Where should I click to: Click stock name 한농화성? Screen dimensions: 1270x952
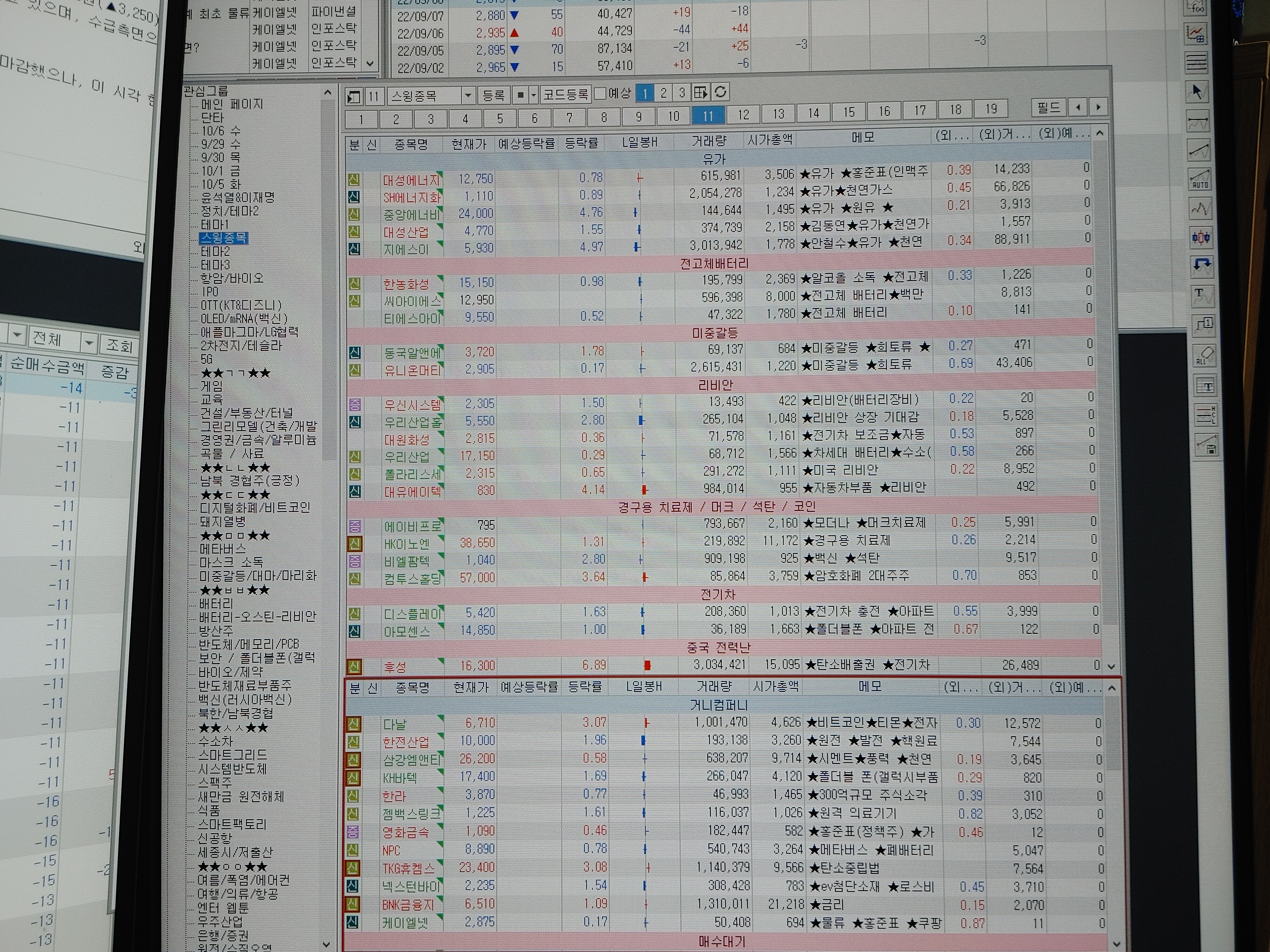click(406, 284)
